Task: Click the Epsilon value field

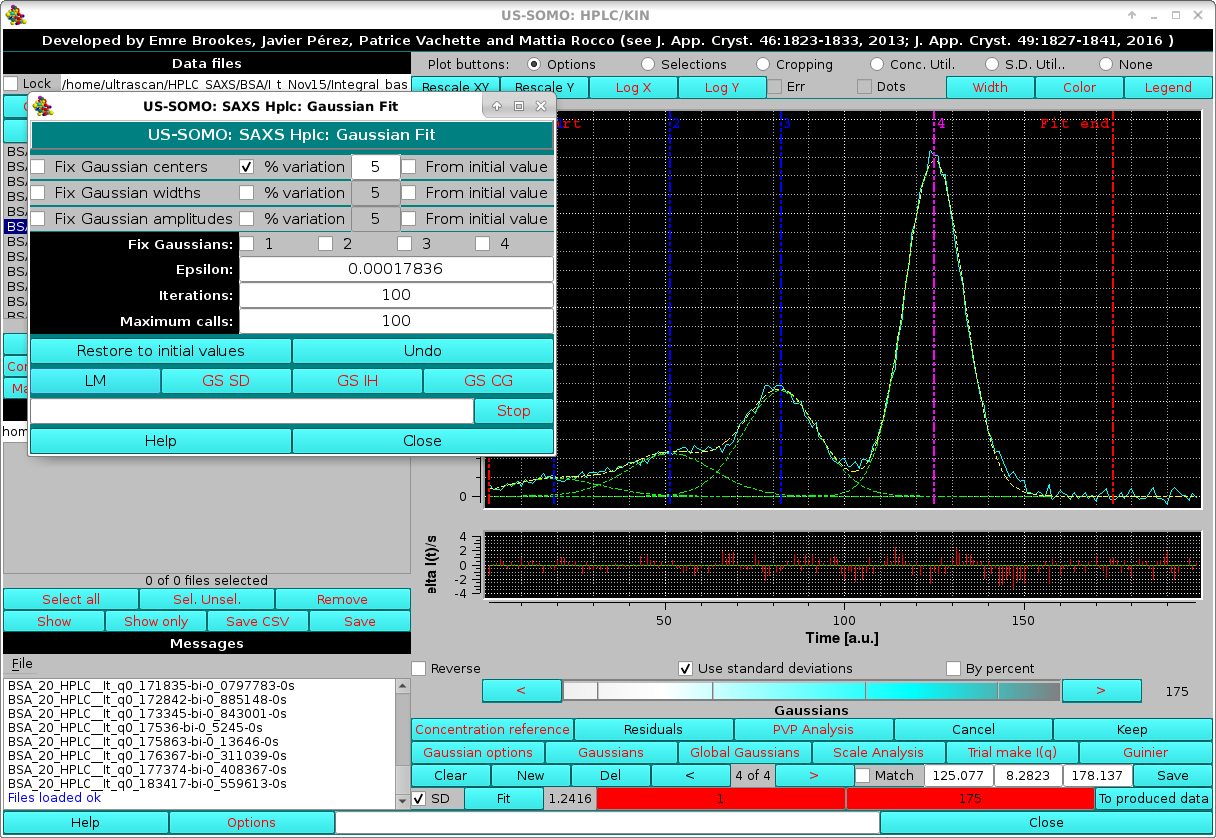Action: click(x=395, y=268)
